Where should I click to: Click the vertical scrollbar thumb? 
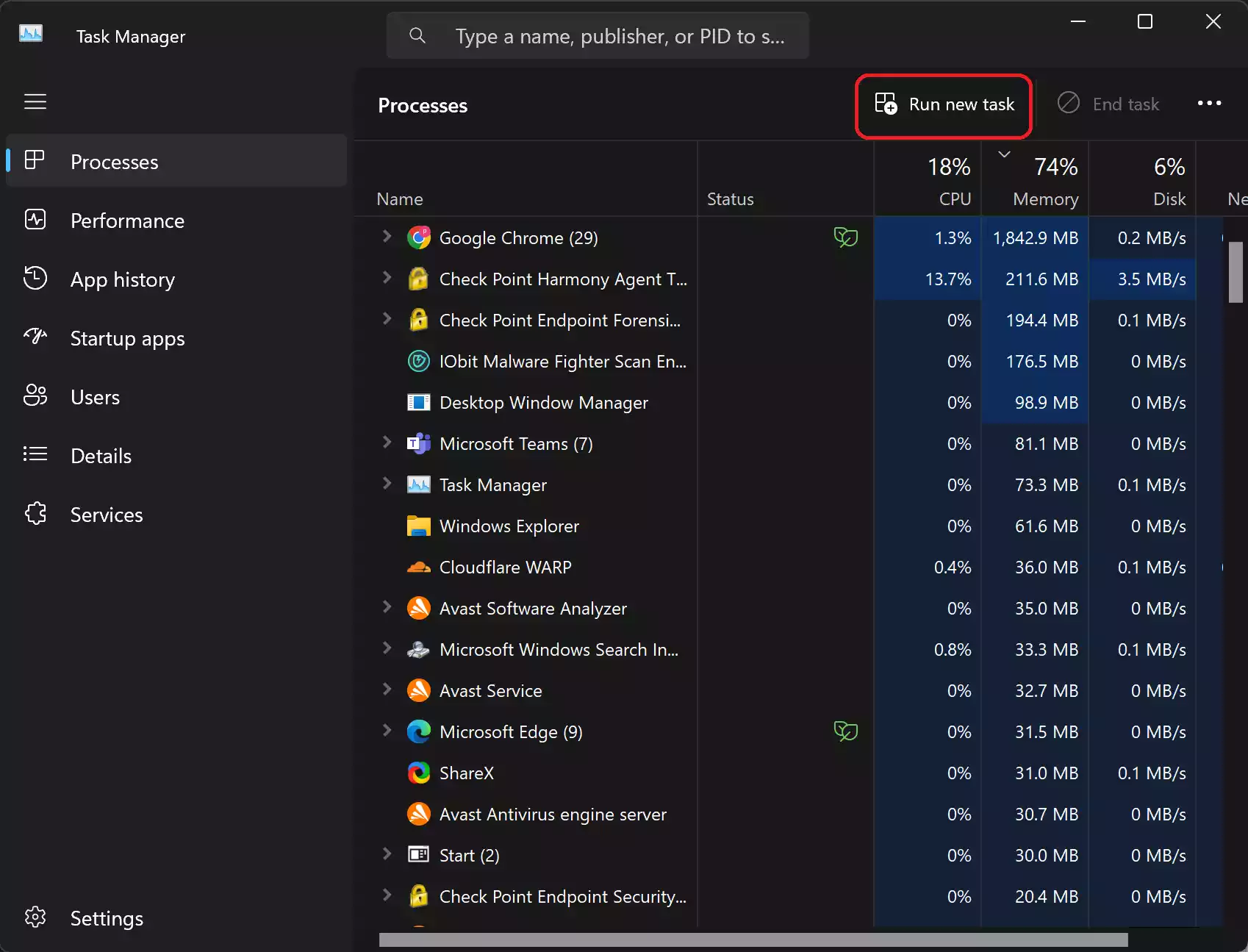pyautogui.click(x=1236, y=272)
